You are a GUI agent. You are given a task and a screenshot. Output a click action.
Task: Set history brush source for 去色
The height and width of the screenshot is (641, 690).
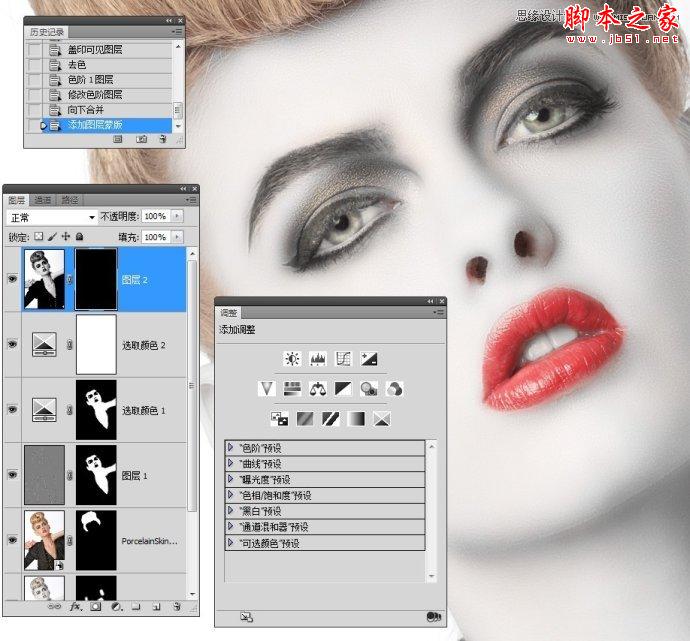(34, 65)
